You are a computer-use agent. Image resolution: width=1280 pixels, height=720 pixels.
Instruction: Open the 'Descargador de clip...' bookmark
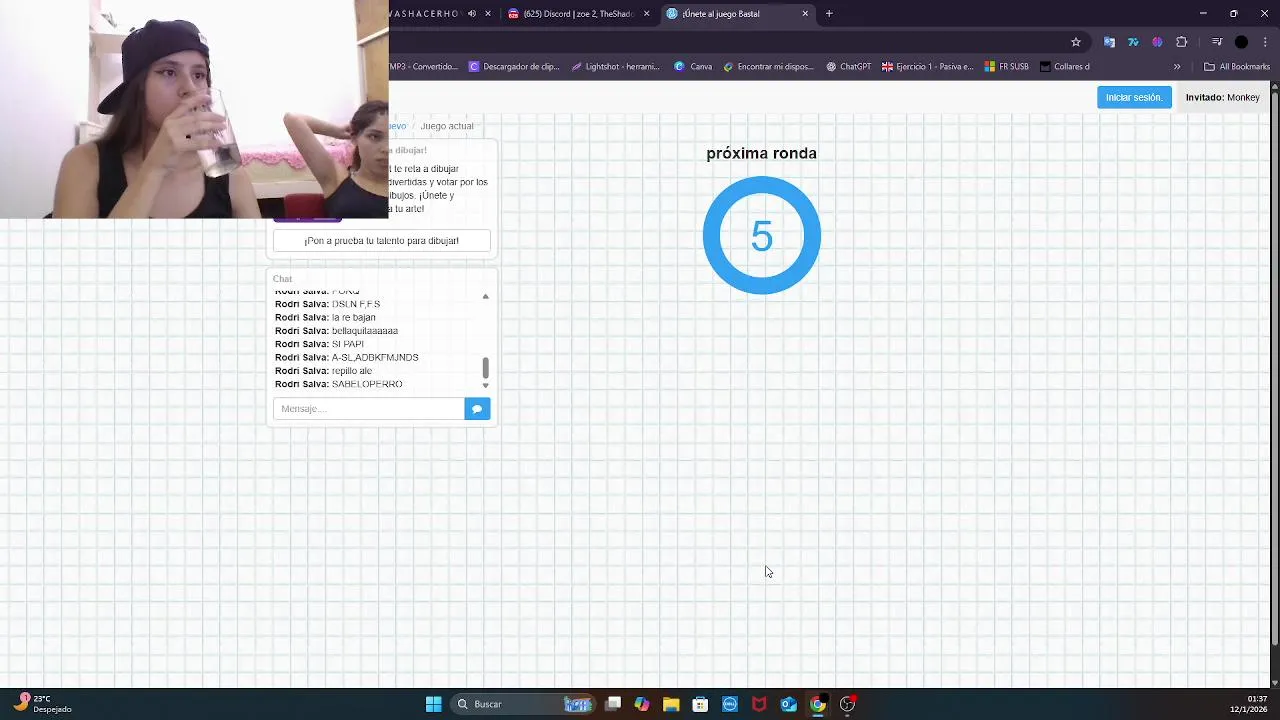click(x=514, y=67)
